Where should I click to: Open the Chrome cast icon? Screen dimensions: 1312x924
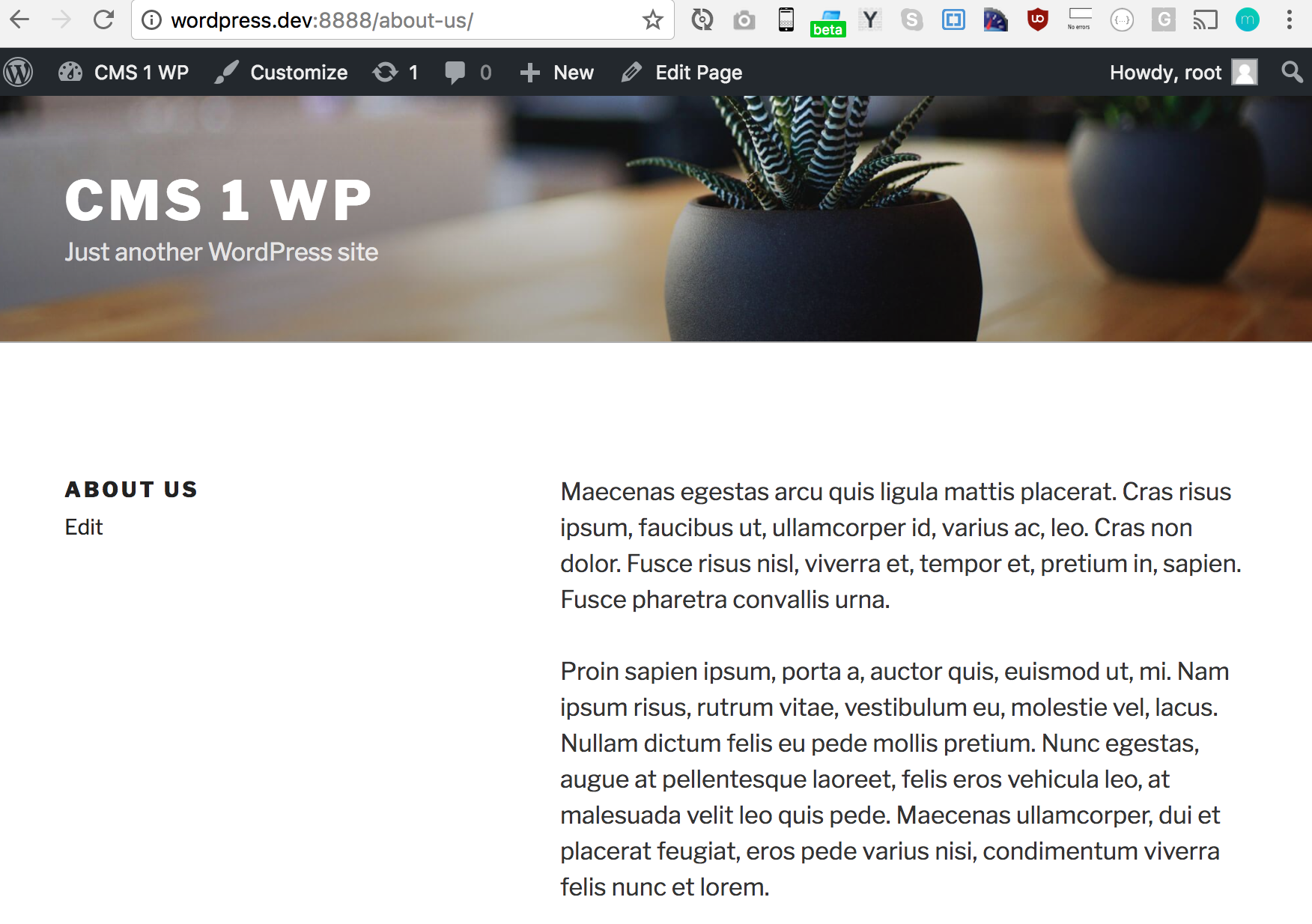[1206, 20]
